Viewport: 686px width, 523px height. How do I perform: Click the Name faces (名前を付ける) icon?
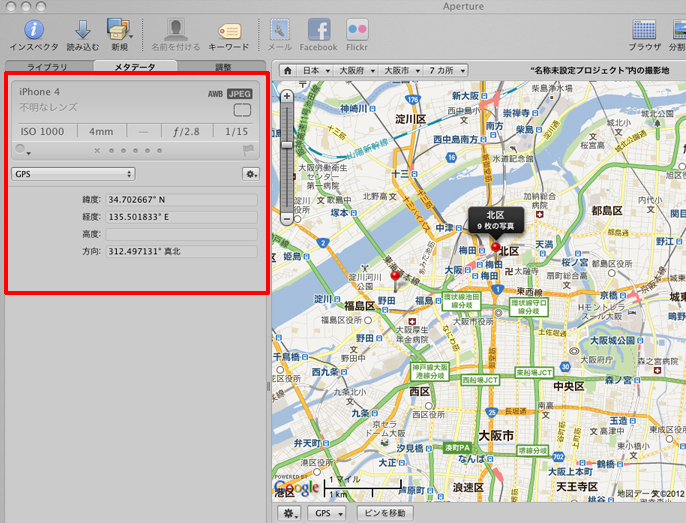[x=176, y=30]
